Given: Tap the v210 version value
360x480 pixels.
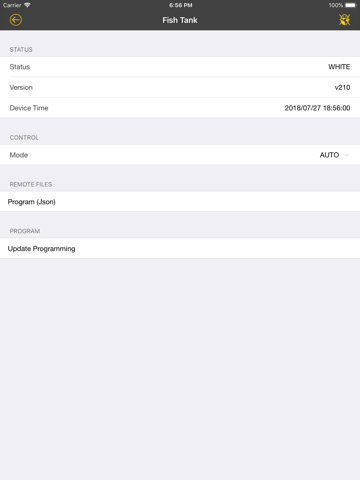Looking at the screenshot, I should click(342, 87).
